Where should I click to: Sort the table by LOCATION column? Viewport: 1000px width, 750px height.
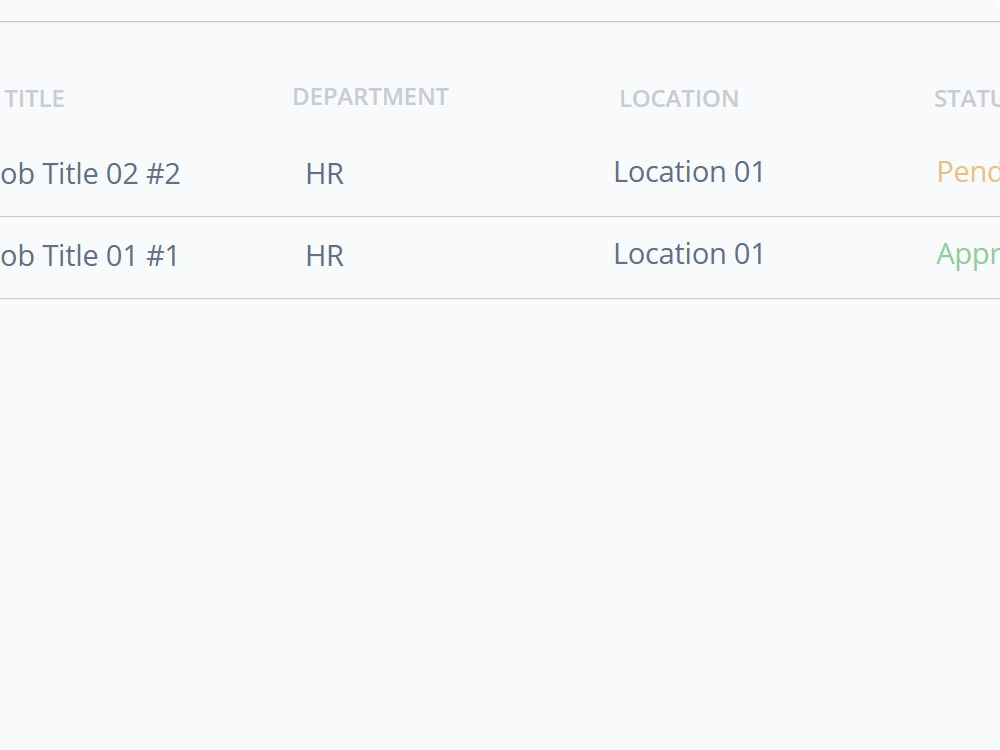pos(679,99)
